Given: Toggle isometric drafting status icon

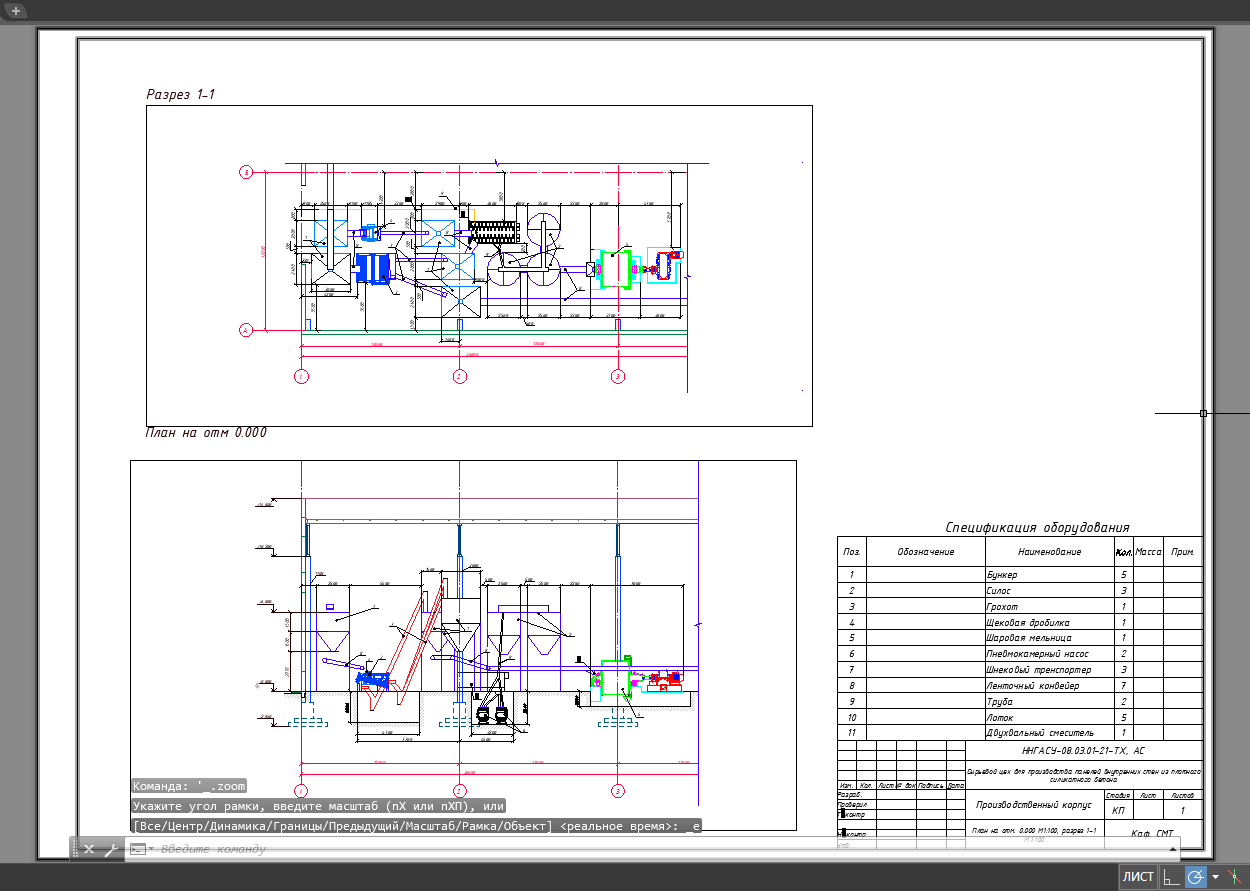Looking at the screenshot, I should pos(1236,877).
